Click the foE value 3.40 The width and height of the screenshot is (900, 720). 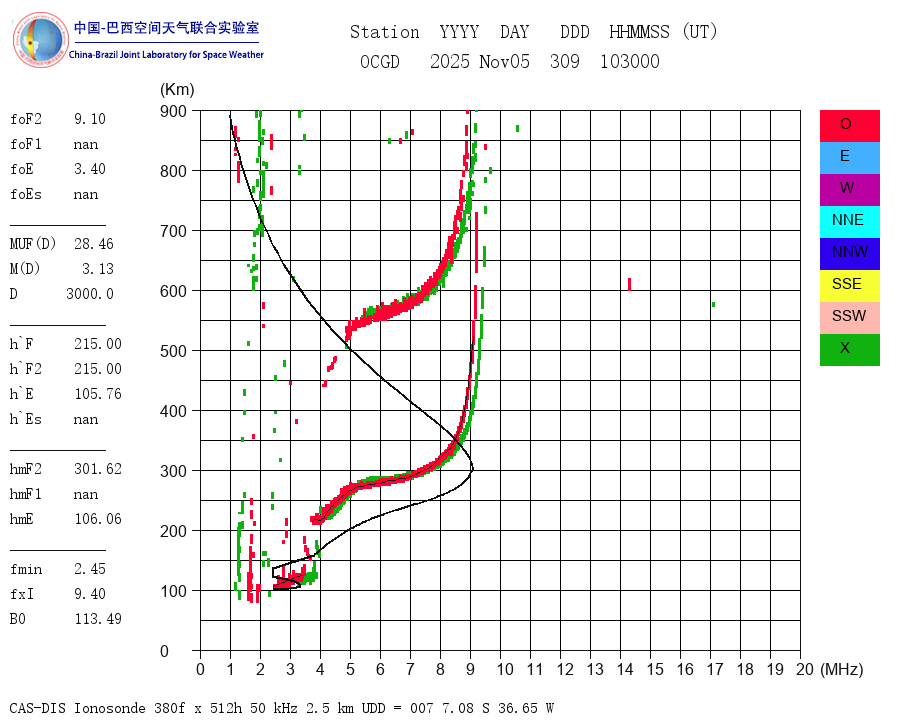tap(90, 169)
